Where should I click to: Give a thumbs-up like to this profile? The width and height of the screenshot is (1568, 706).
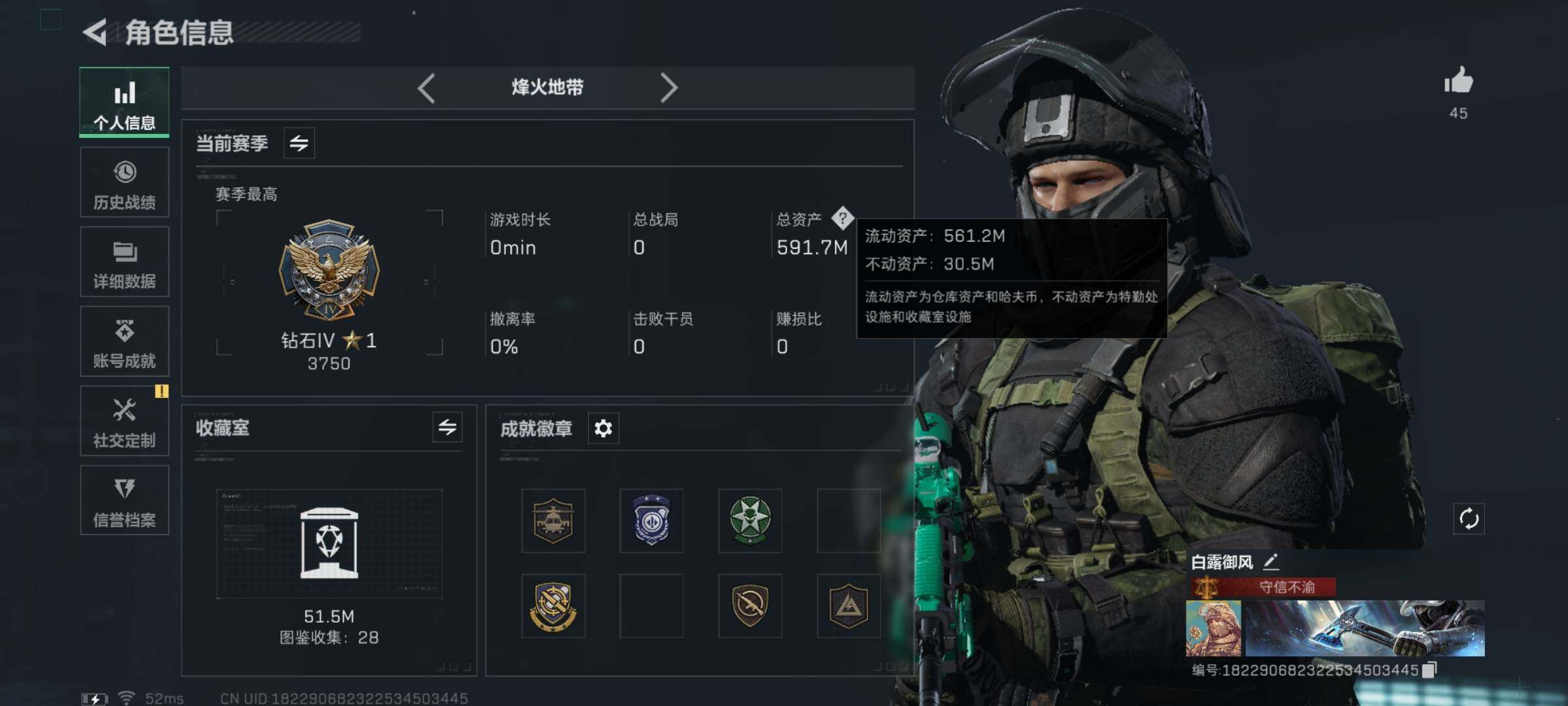point(1458,80)
